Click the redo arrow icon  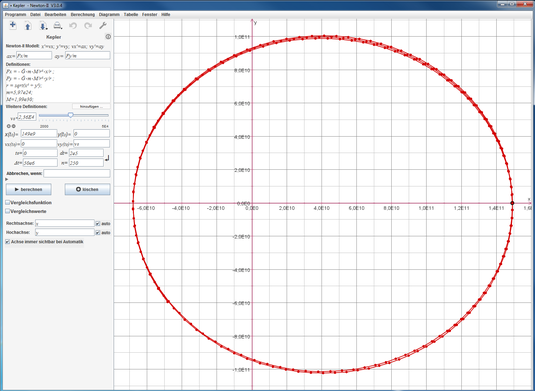point(88,26)
